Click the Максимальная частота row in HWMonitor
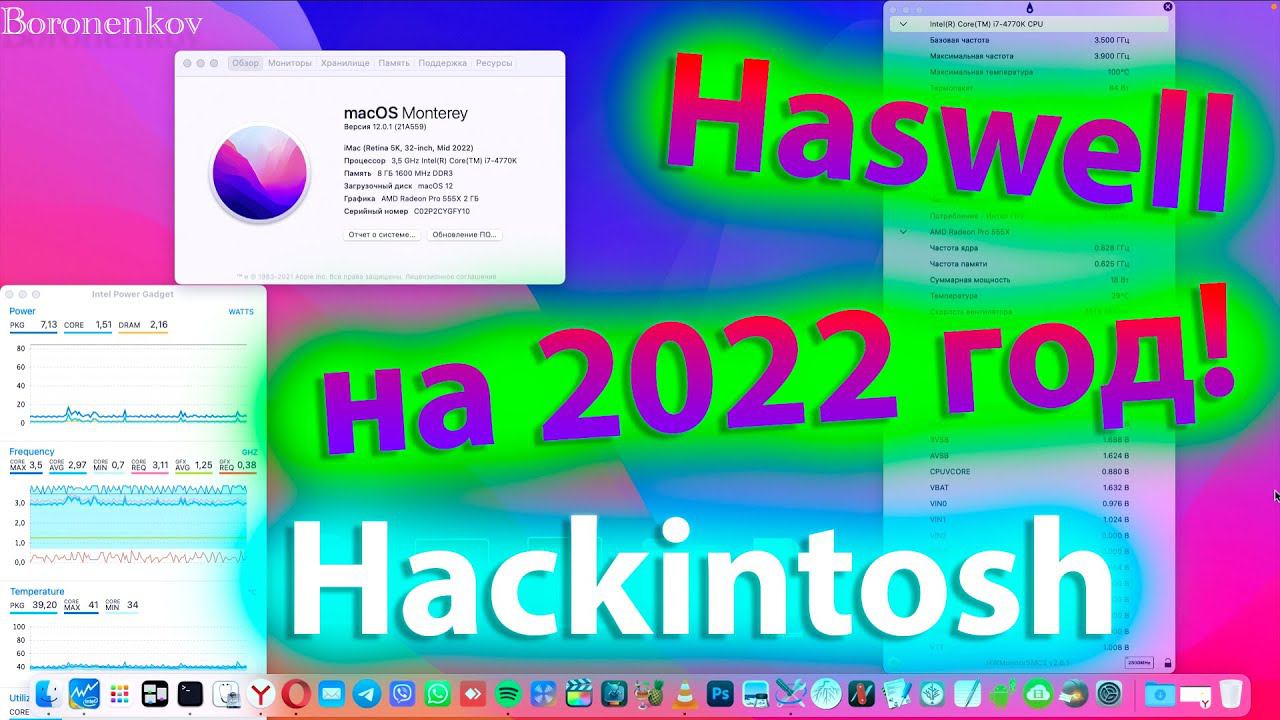The image size is (1280, 720). pos(1029,56)
